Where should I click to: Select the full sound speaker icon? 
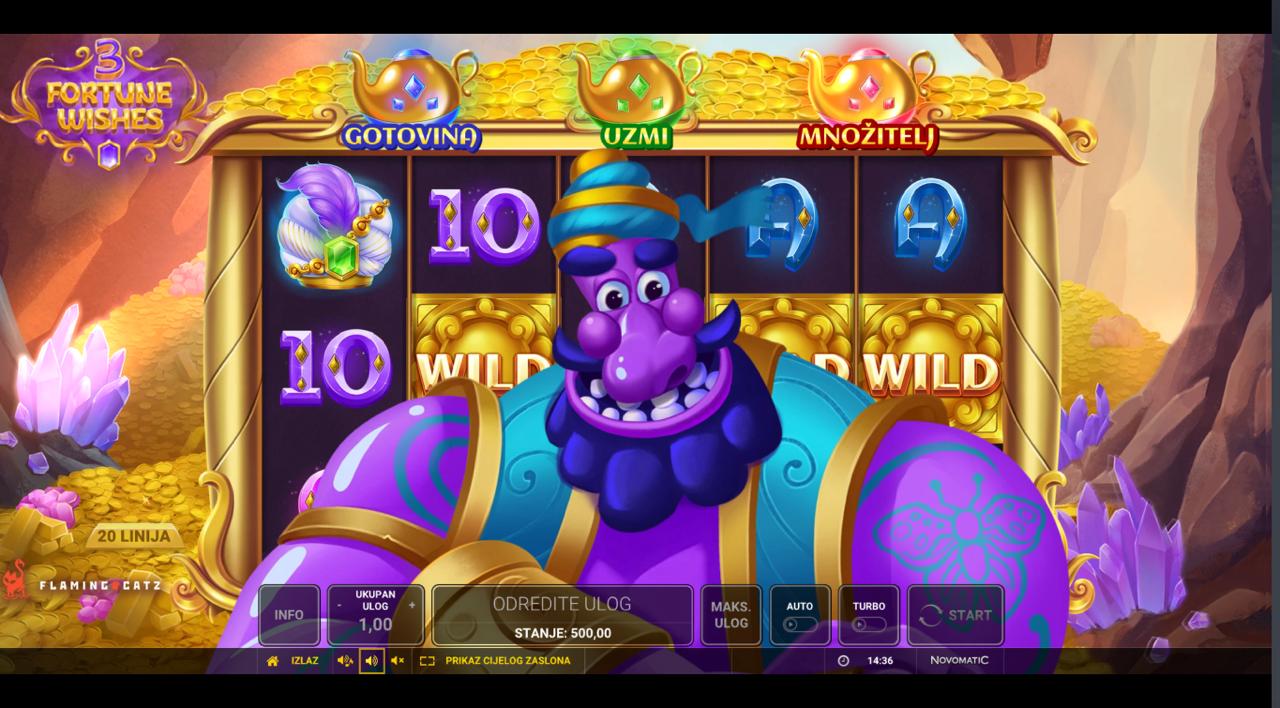tap(371, 661)
